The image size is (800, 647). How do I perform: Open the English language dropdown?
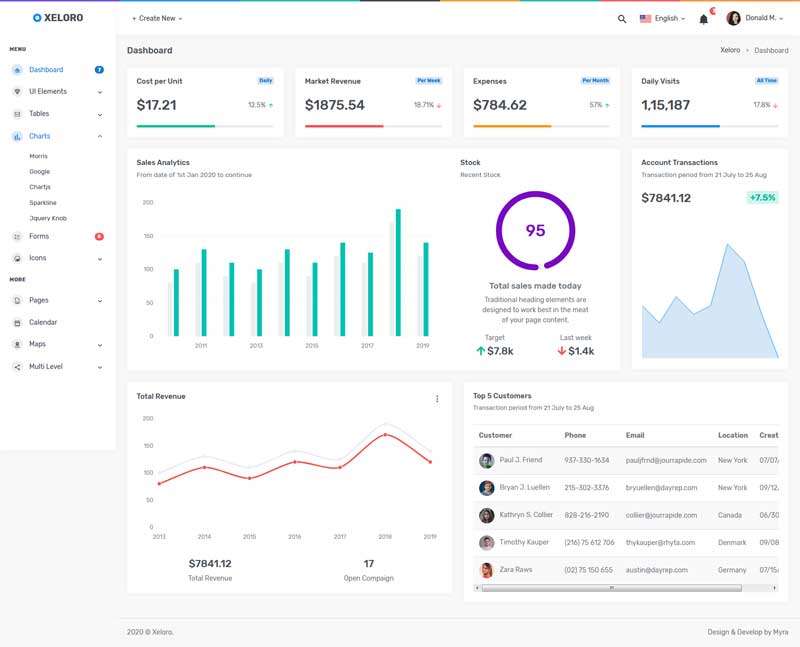[662, 18]
